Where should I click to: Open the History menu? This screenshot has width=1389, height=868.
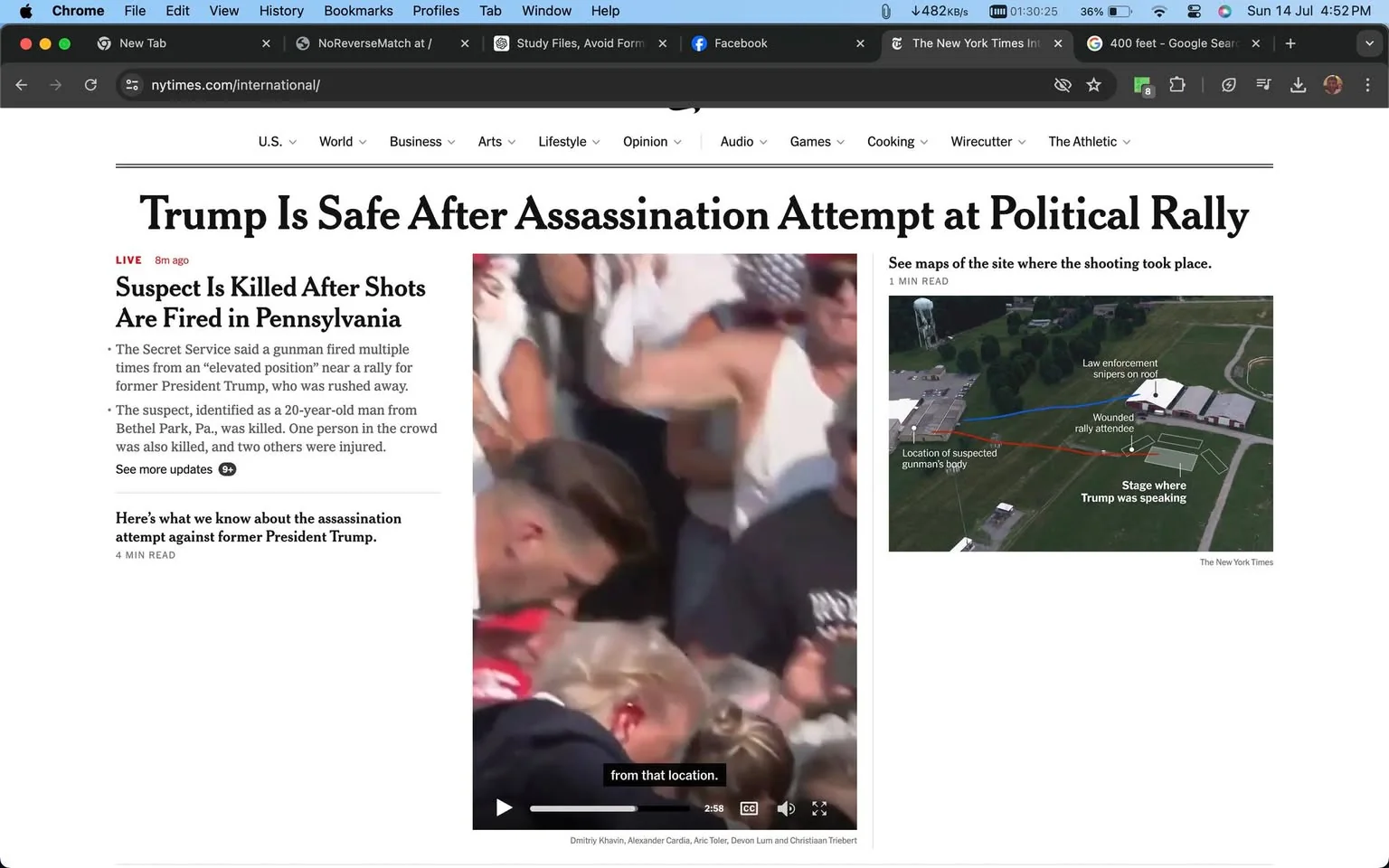[x=281, y=11]
